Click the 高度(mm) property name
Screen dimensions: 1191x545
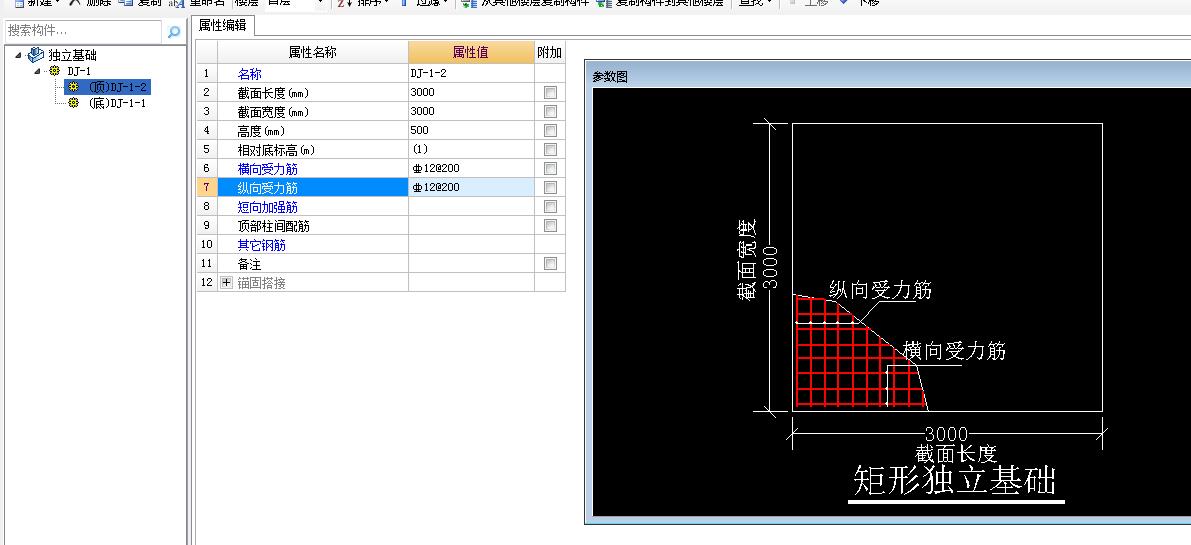[261, 131]
